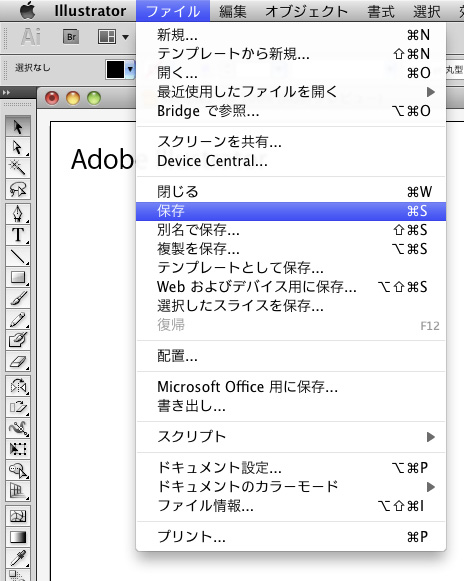
Task: Select the Rectangle tool
Action: pos(18,277)
